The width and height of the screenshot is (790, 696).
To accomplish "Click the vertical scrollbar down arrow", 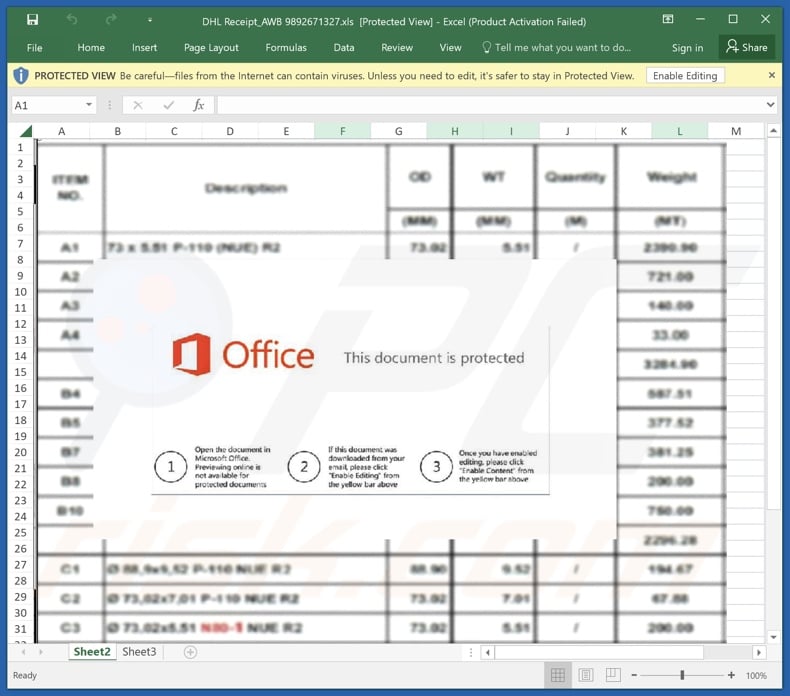I will tap(773, 637).
